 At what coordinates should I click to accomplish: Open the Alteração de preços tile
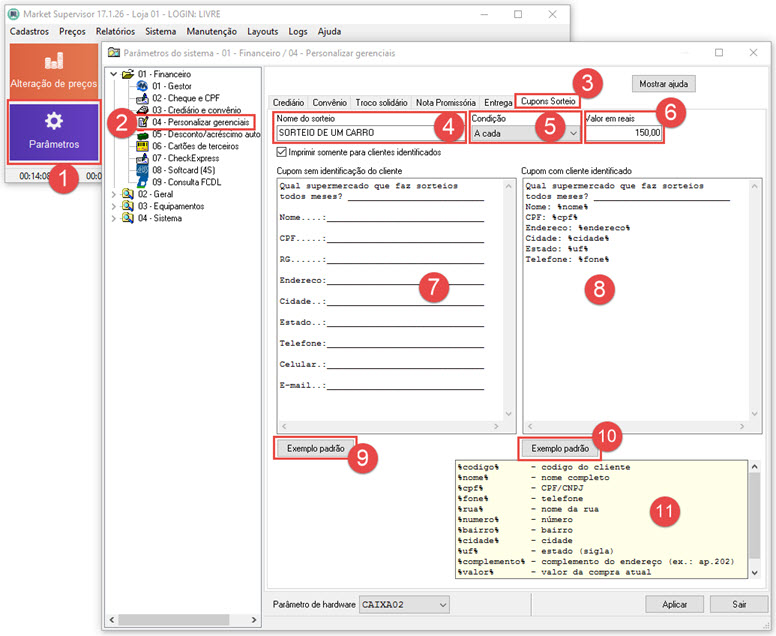[54, 71]
